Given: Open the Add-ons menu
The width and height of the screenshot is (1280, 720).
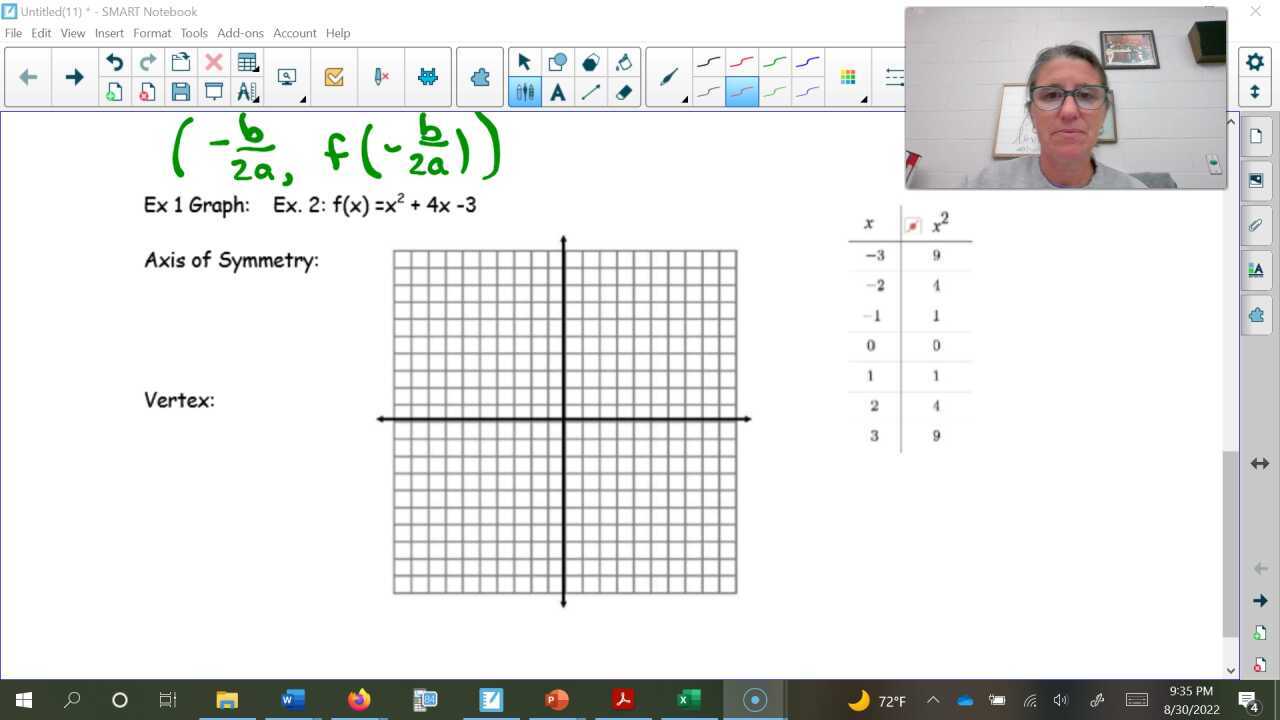Looking at the screenshot, I should click(240, 32).
